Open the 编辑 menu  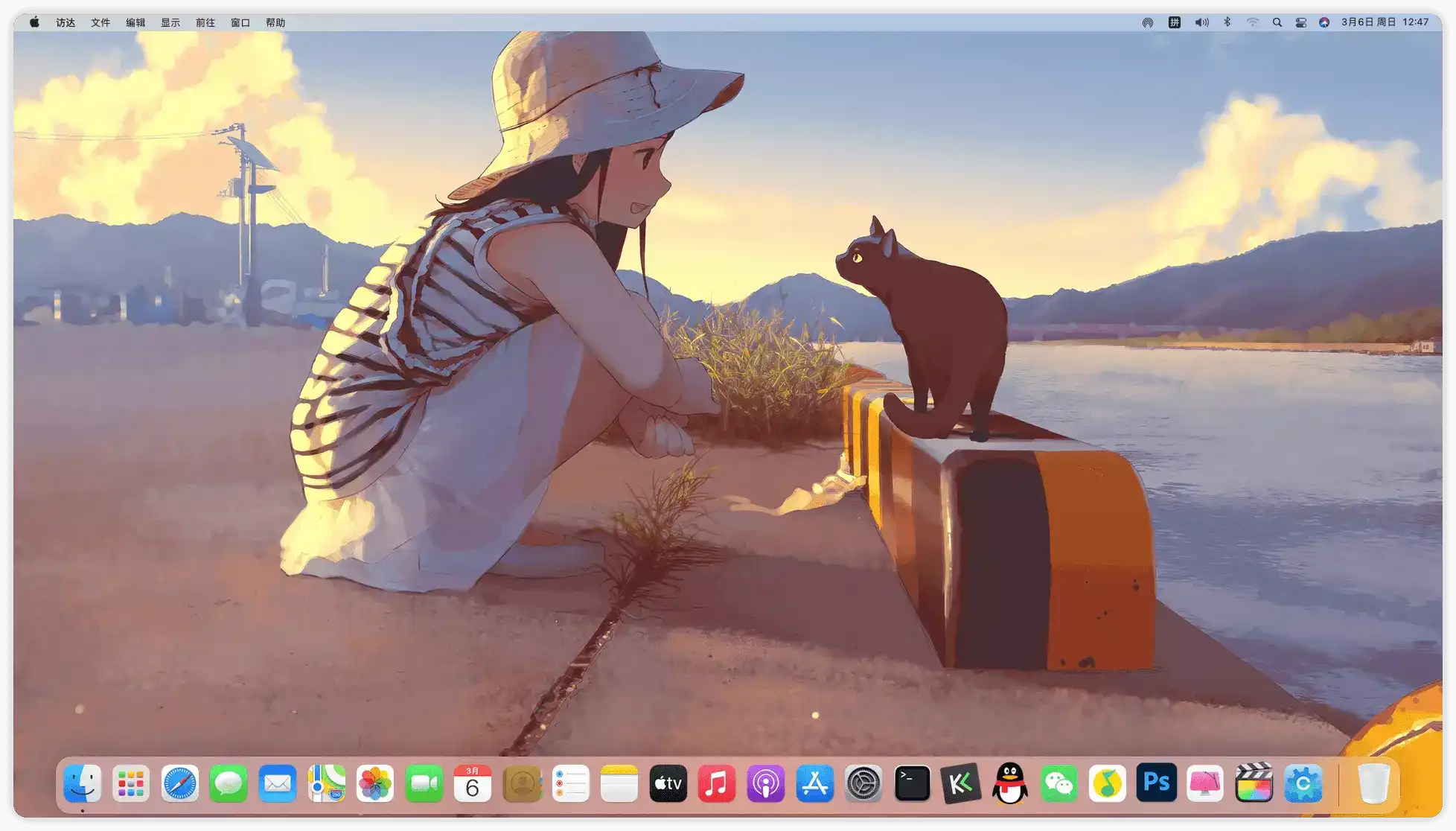pos(135,22)
